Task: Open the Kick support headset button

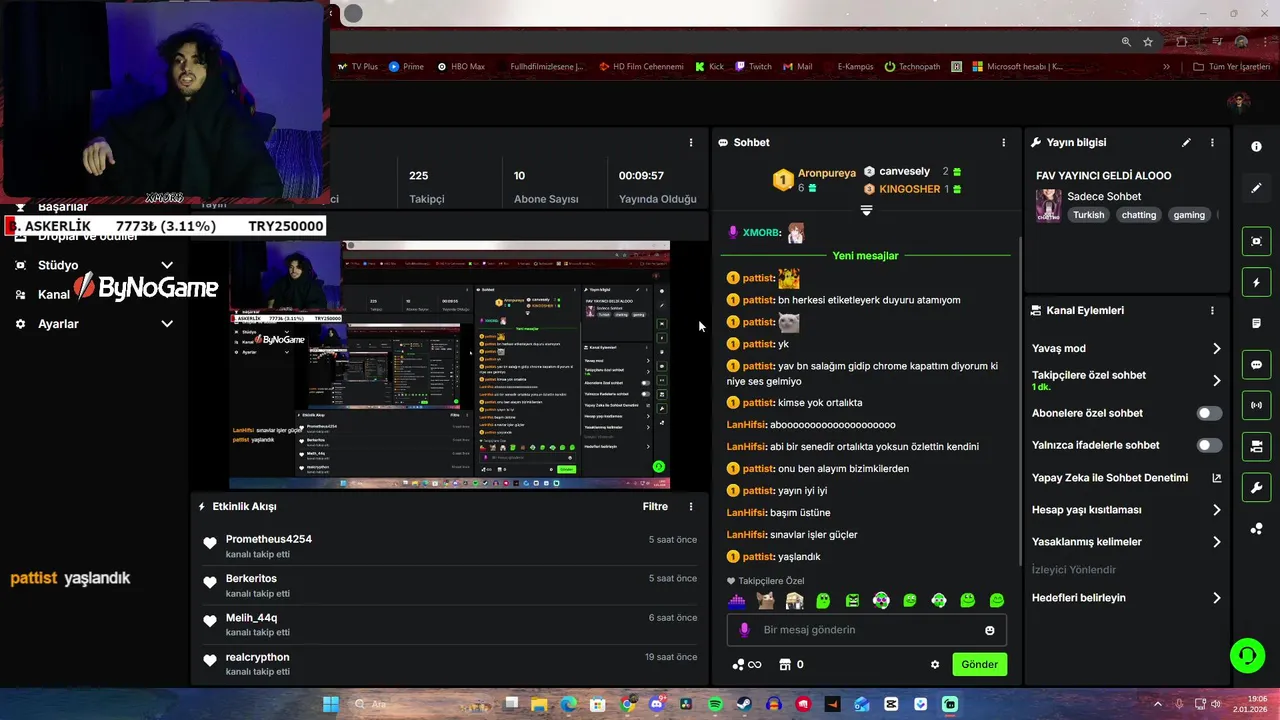Action: tap(1247, 656)
